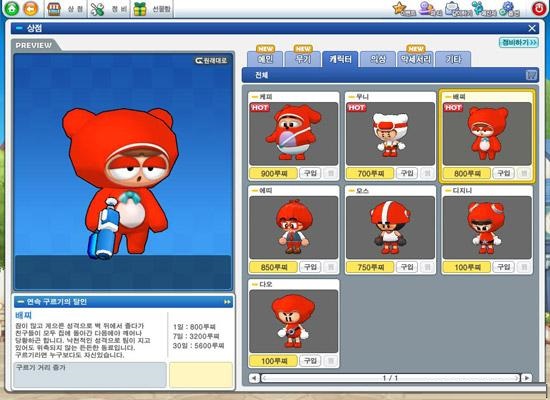Click 구입 button for the 900루찌 character
Image resolution: width=550 pixels, height=400 pixels.
point(310,173)
